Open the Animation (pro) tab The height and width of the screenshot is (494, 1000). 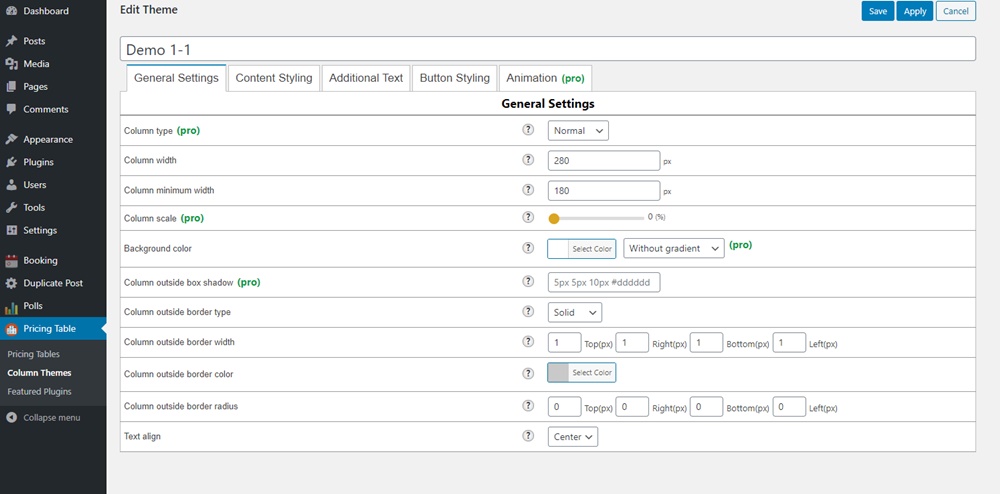coord(545,78)
